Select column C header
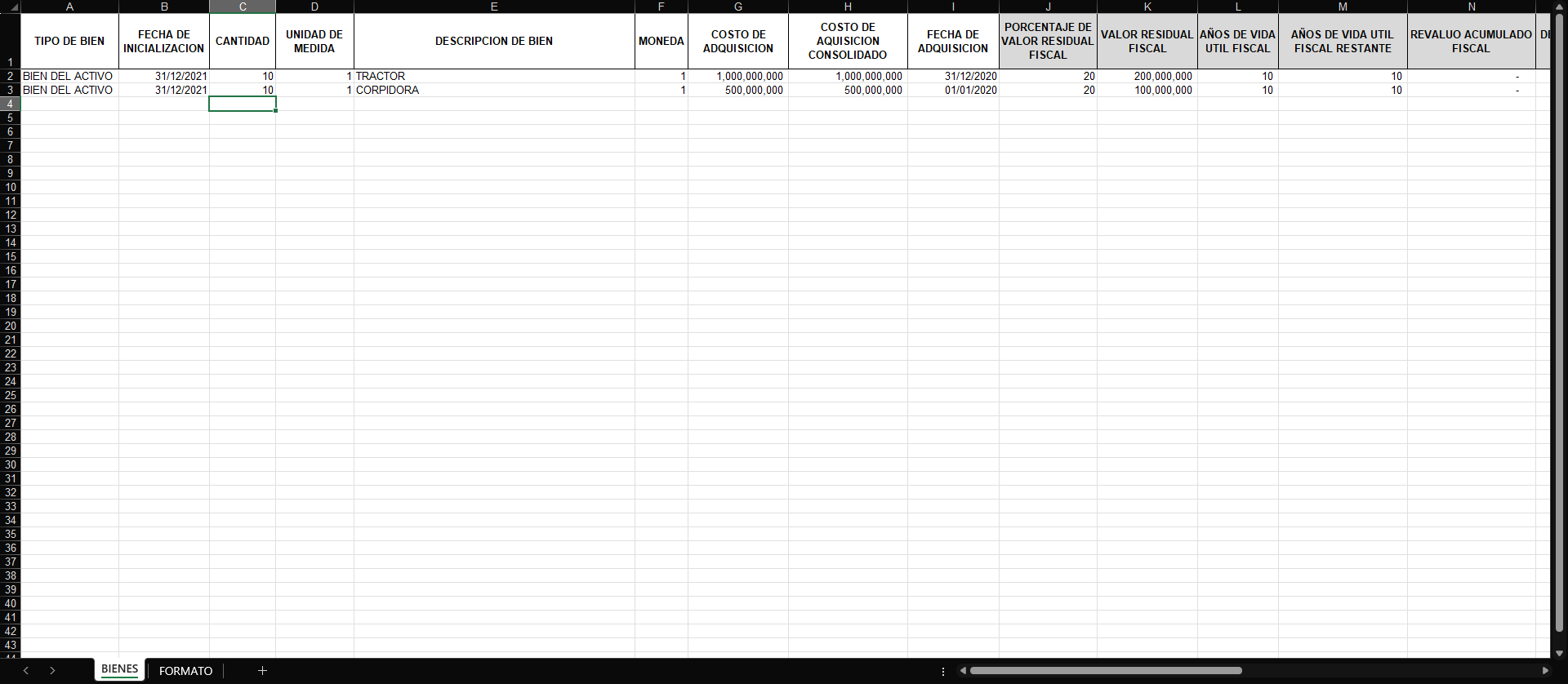Viewport: 1568px width, 684px height. click(x=243, y=7)
